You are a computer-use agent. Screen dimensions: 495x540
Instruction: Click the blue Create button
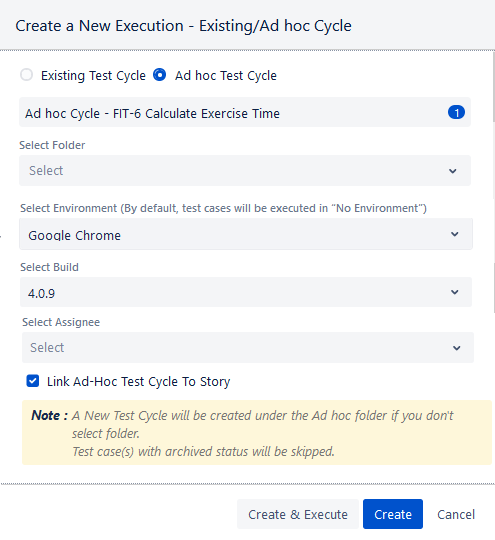point(393,514)
